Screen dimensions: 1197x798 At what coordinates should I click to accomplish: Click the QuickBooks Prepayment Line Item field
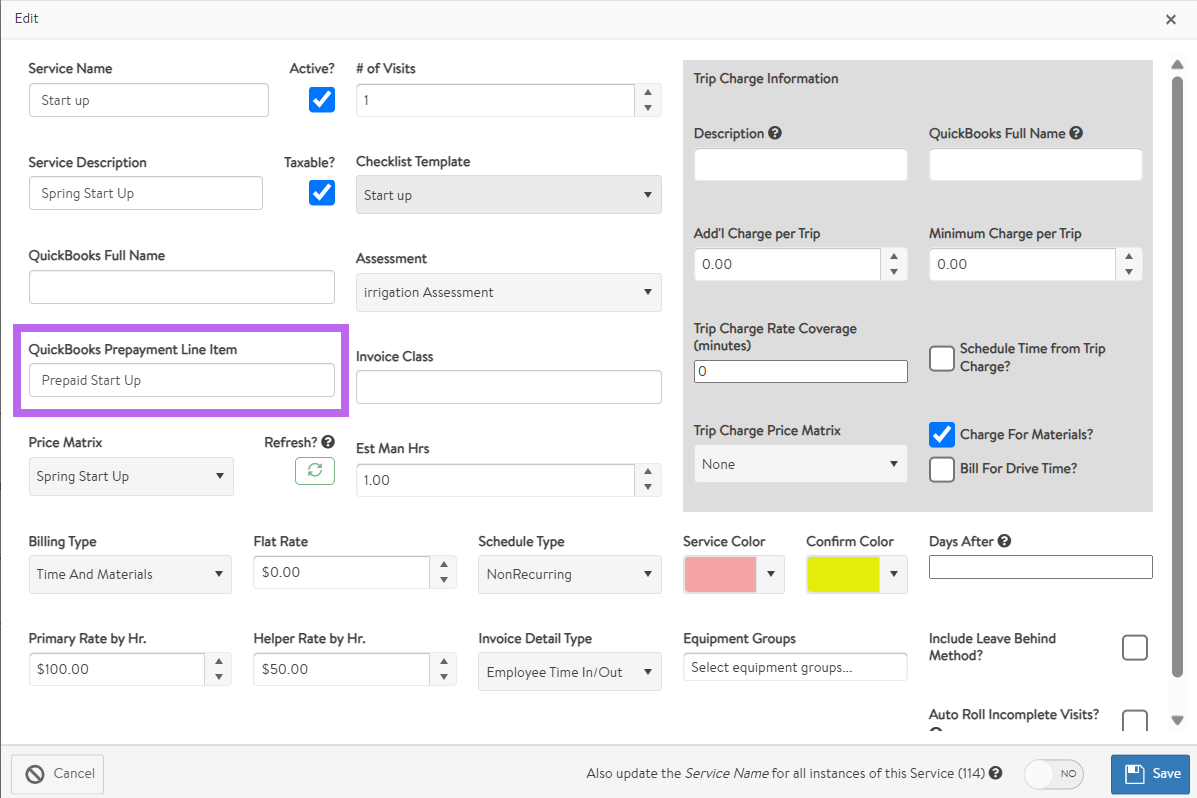pyautogui.click(x=181, y=380)
